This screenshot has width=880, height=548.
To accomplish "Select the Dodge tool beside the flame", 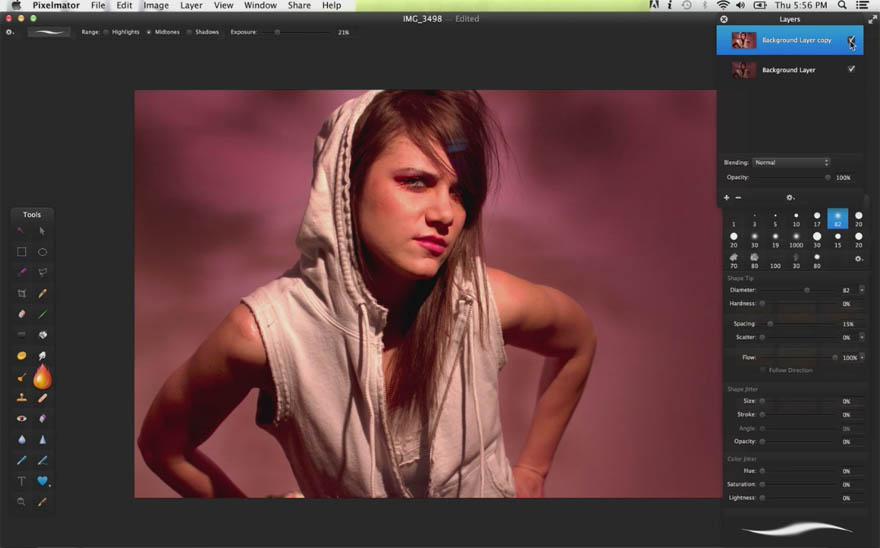I will coord(21,377).
